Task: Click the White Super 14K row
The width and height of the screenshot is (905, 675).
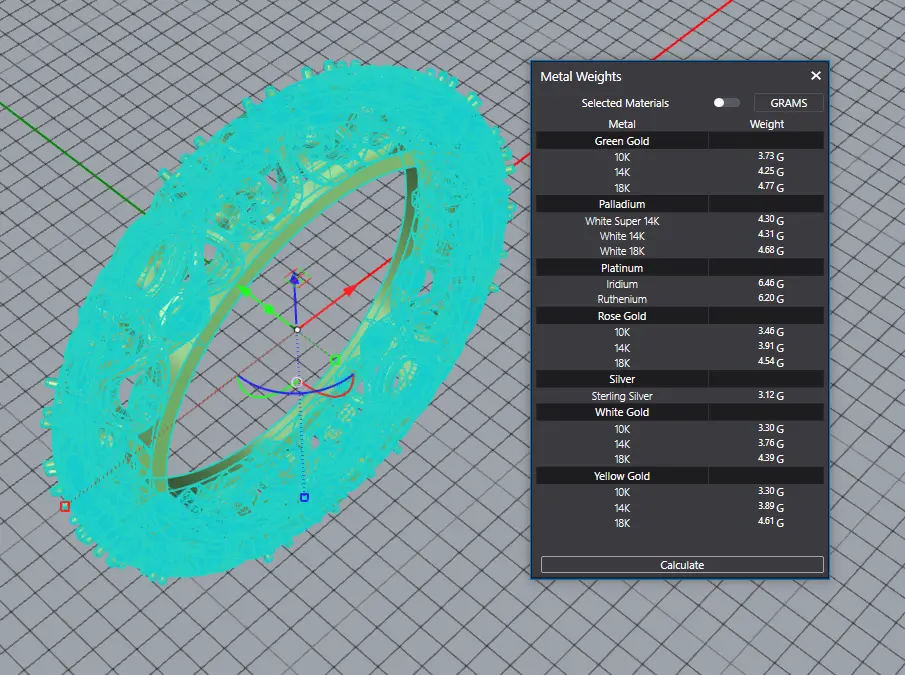Action: (x=622, y=220)
